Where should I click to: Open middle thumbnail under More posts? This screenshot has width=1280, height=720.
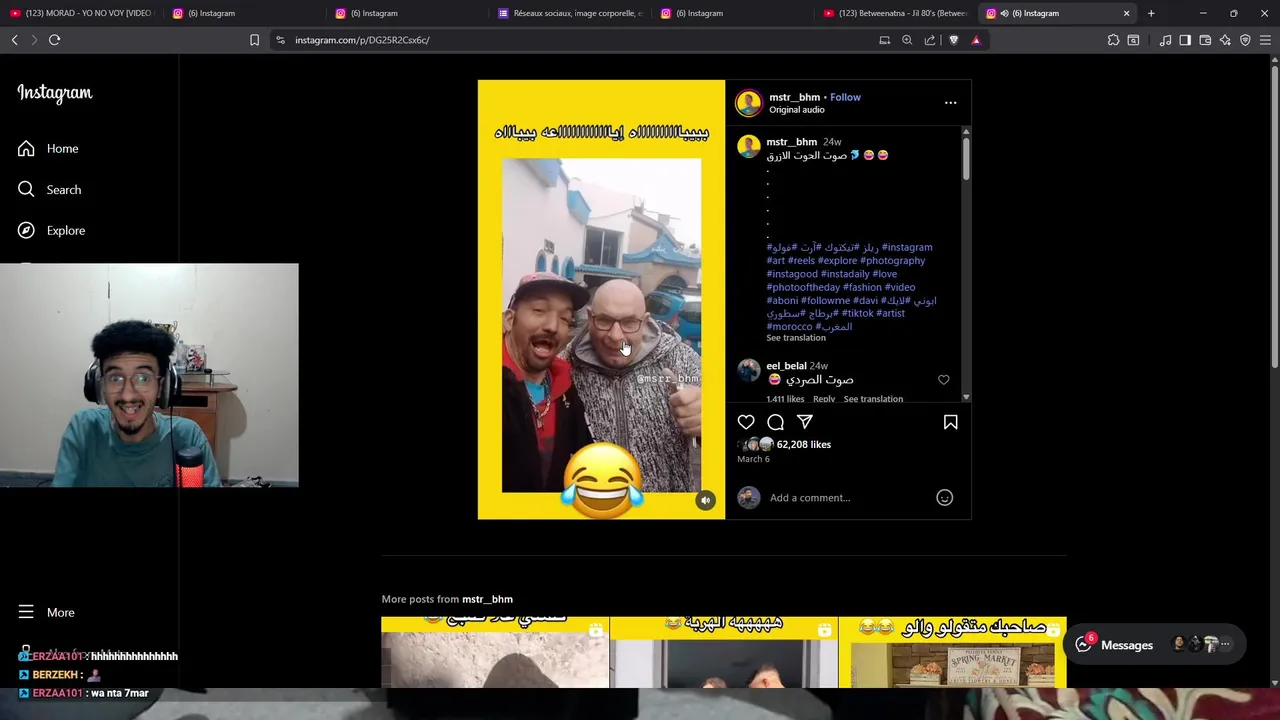point(723,652)
